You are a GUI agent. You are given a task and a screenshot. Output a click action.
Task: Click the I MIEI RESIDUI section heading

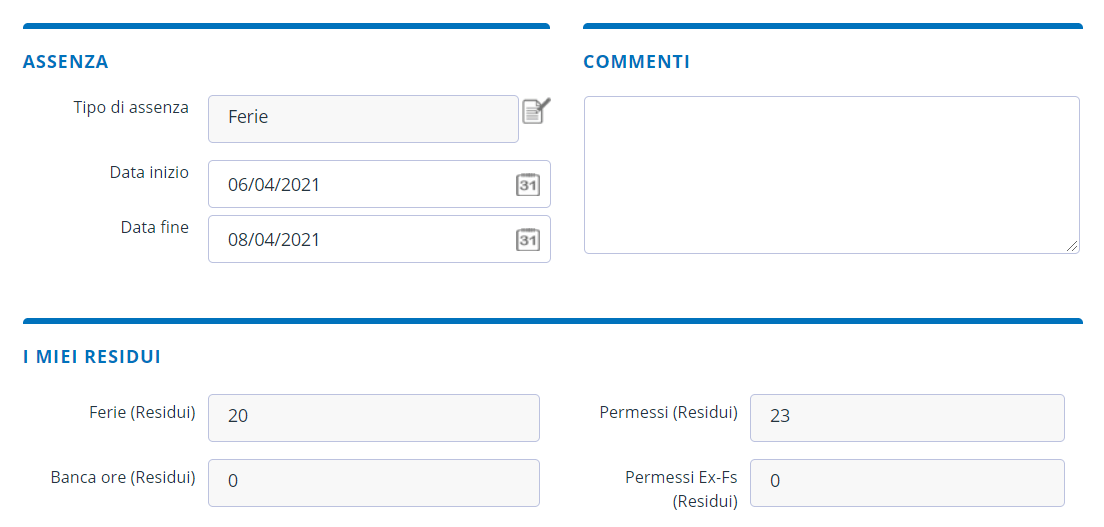pyautogui.click(x=92, y=356)
